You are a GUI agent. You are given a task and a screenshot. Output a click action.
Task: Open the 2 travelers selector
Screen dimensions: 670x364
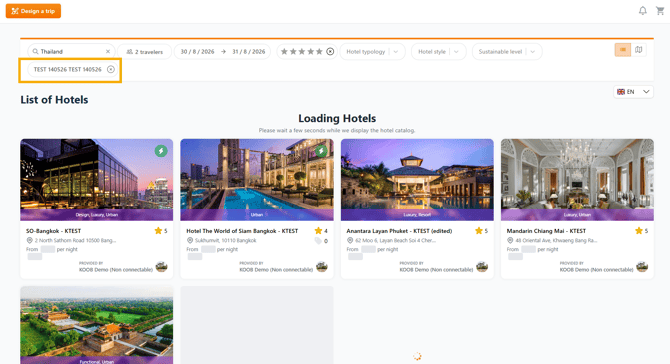(x=144, y=52)
